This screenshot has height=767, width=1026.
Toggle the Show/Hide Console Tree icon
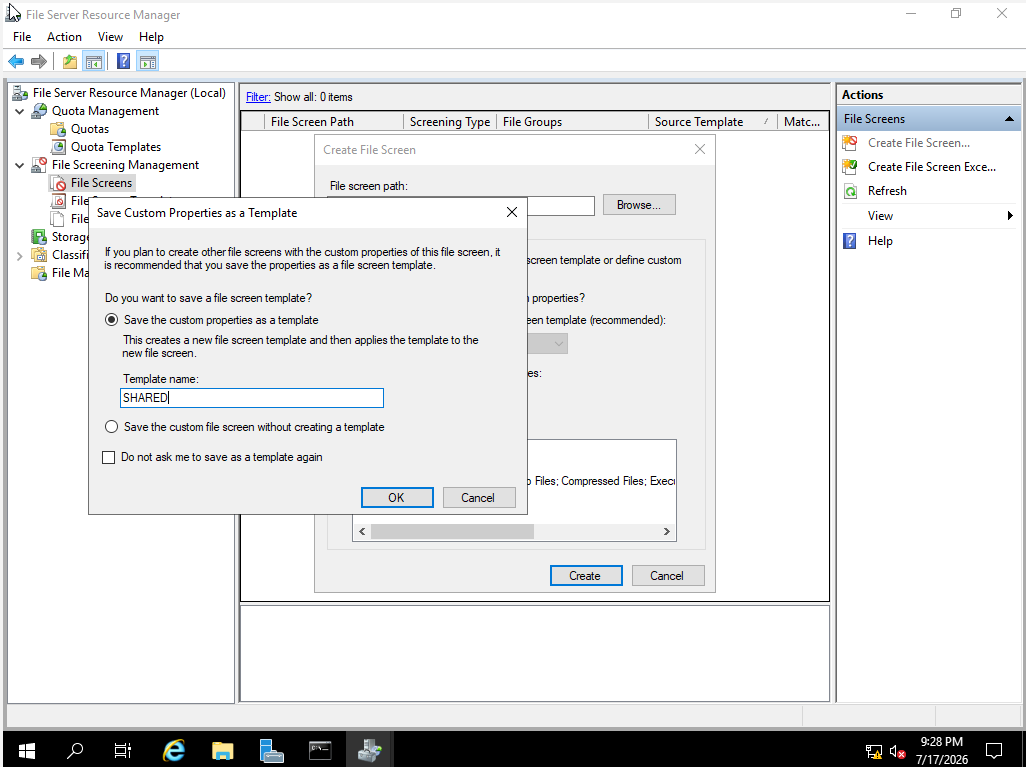[94, 62]
